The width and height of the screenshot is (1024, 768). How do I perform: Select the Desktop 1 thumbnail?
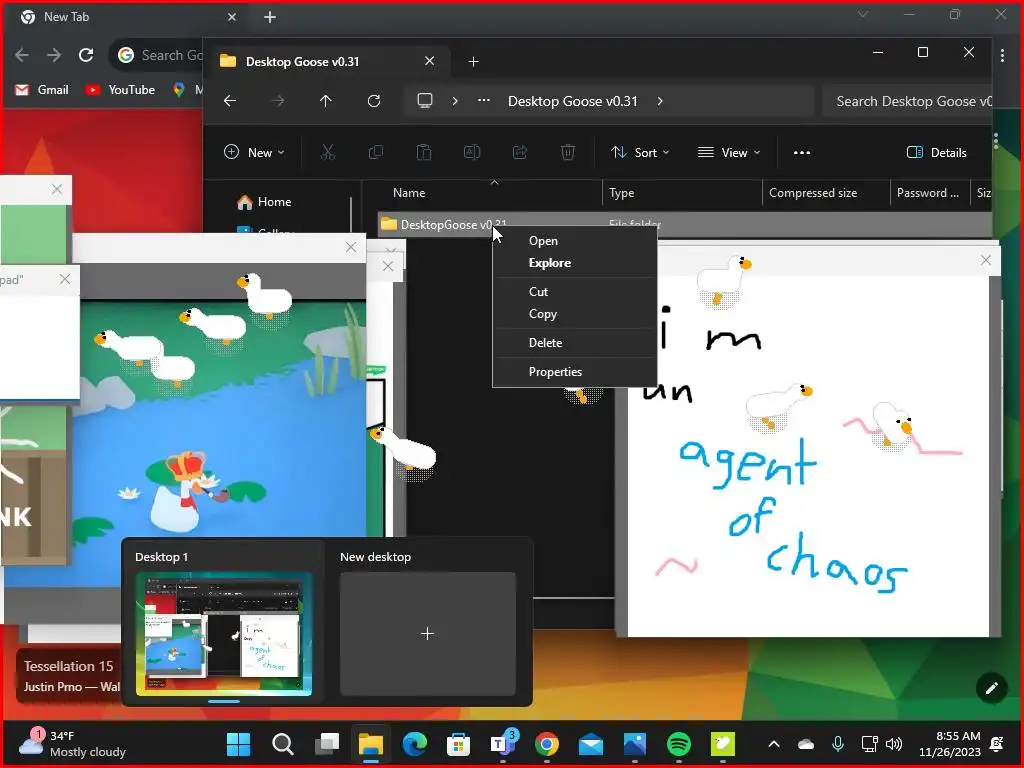pos(224,634)
